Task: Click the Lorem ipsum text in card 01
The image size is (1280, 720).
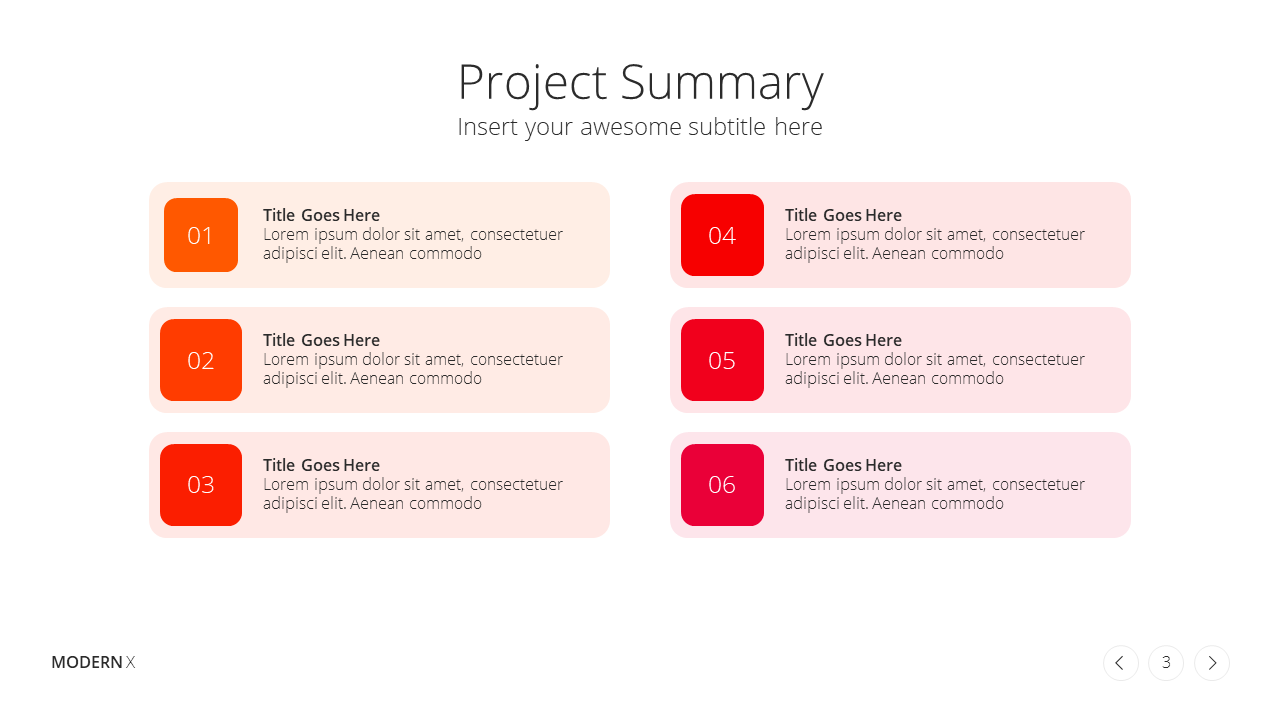Action: click(x=413, y=244)
